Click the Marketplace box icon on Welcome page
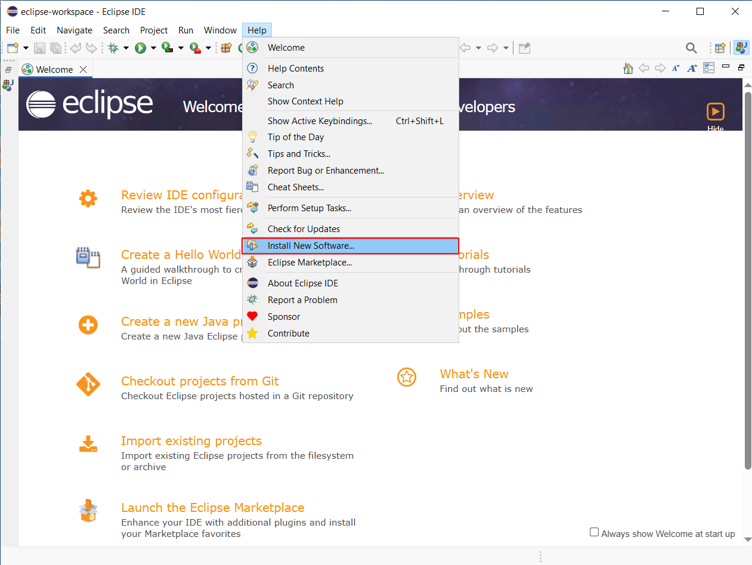The height and width of the screenshot is (565, 752). 88,511
